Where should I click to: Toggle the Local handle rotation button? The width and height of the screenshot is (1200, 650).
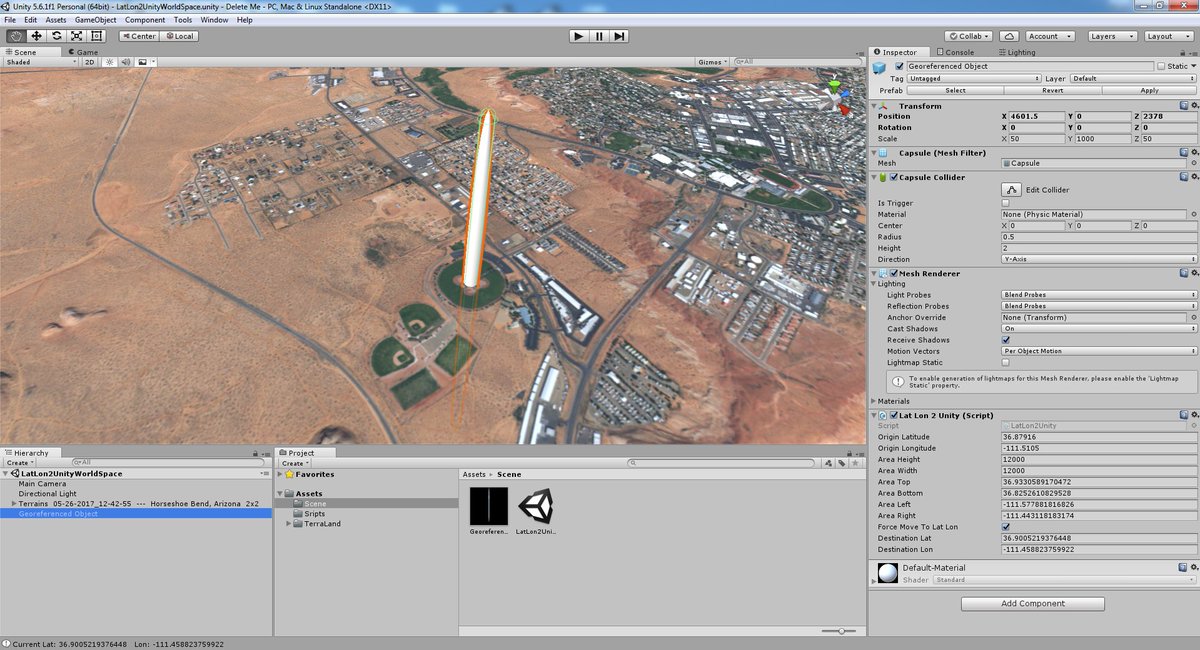coord(178,36)
